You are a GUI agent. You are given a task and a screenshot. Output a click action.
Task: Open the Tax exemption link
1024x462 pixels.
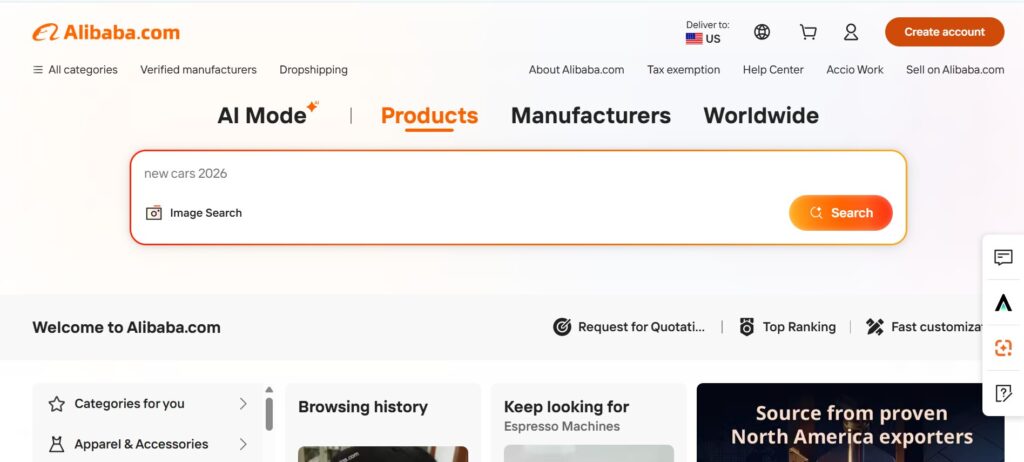coord(683,69)
